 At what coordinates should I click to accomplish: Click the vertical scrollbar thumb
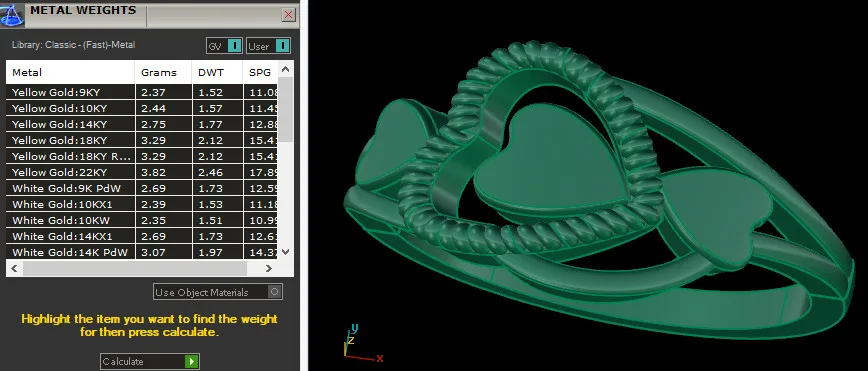tap(286, 110)
